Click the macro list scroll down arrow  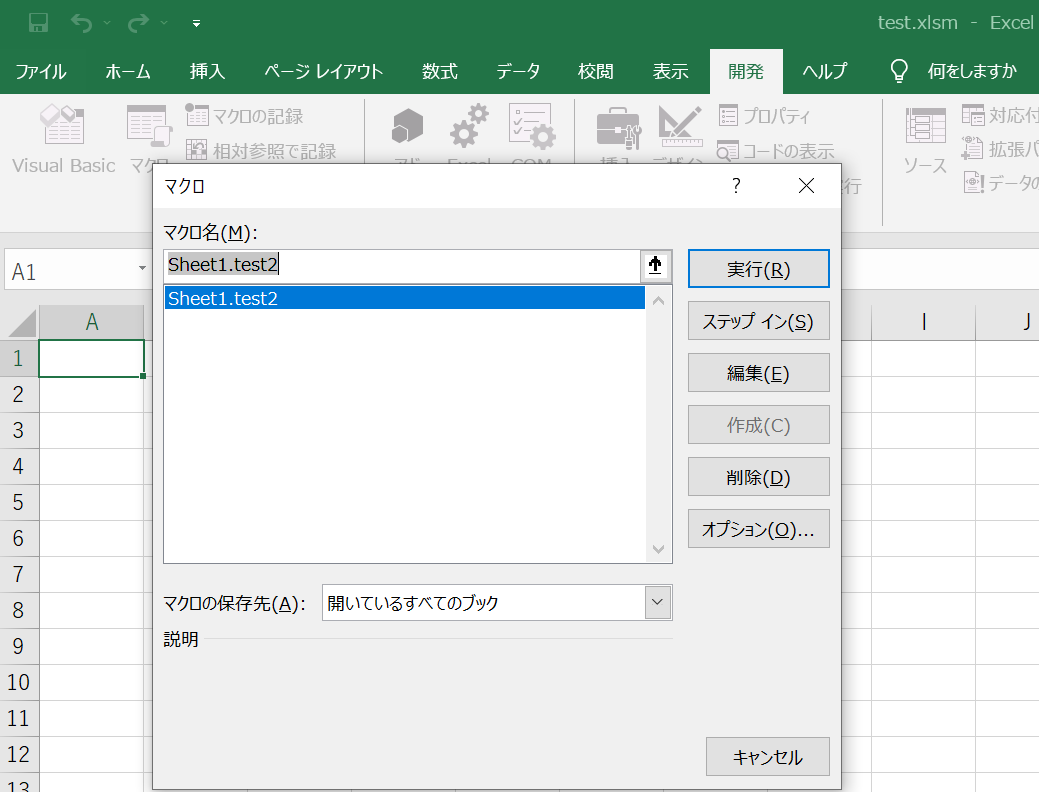pos(659,549)
